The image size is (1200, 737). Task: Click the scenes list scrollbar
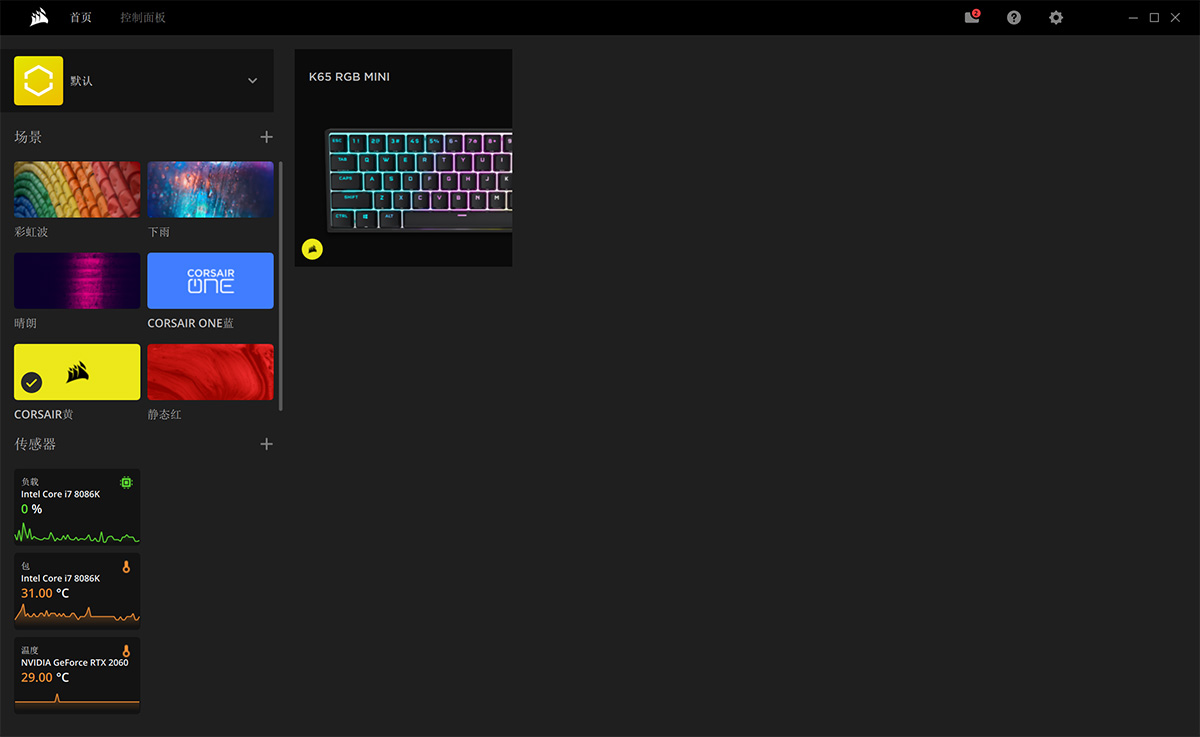(x=281, y=286)
